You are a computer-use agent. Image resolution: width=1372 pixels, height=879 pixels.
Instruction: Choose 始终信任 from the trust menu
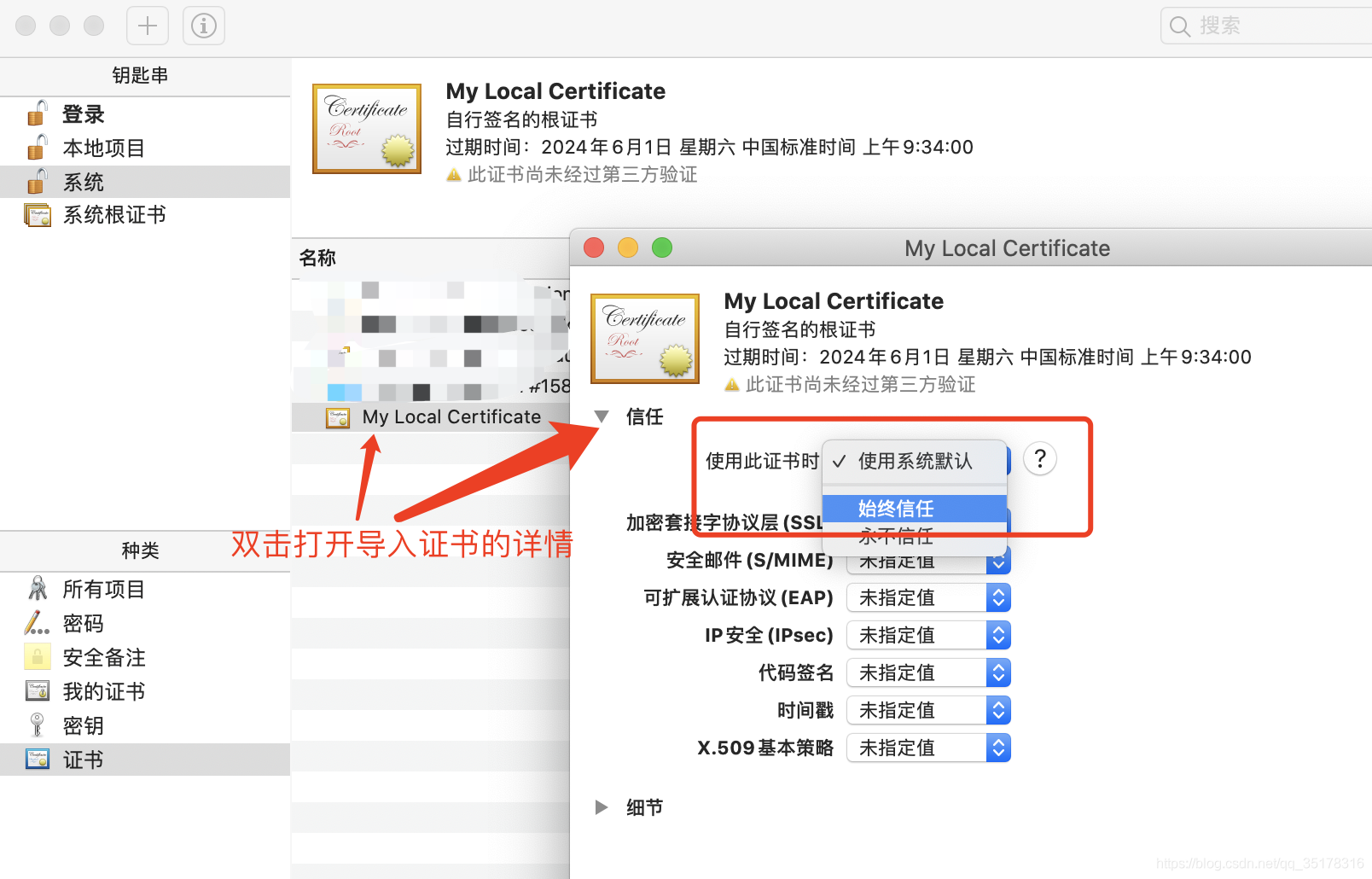915,509
